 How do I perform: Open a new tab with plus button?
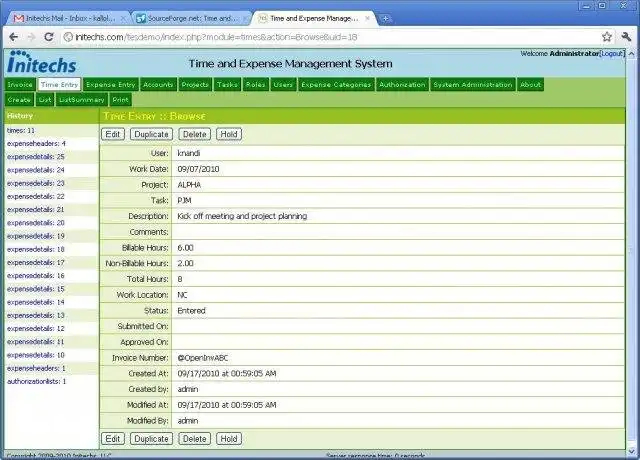tap(385, 18)
